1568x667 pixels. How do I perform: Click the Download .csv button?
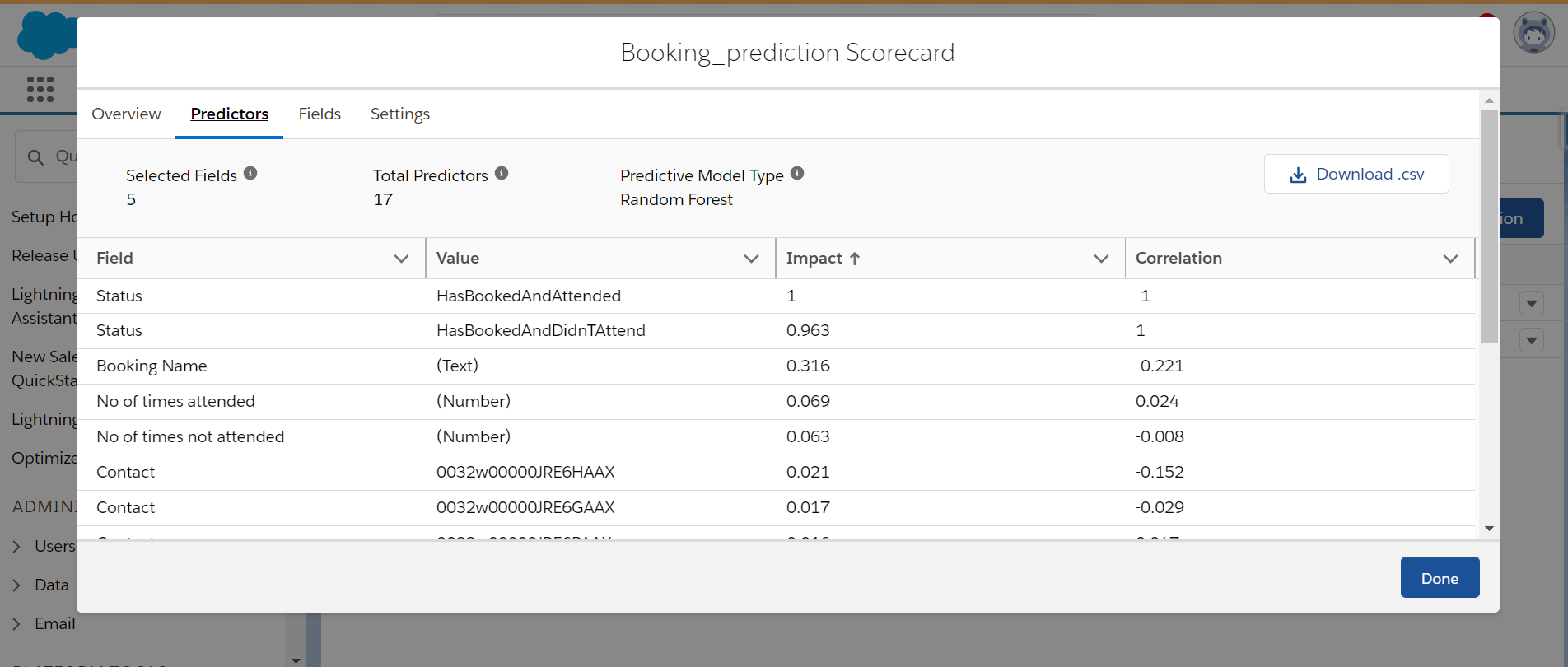(1356, 174)
